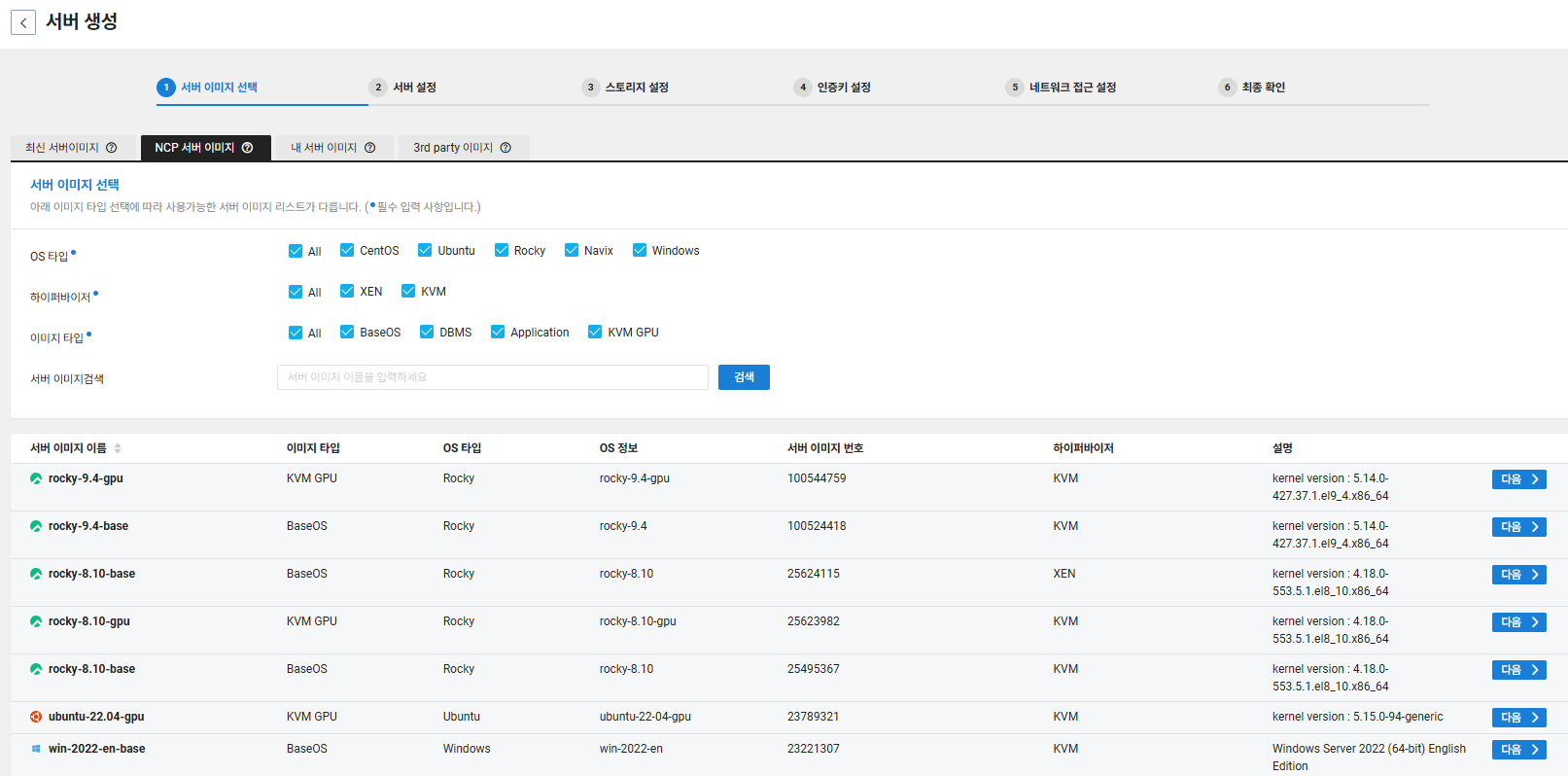
Task: Click 서버 이미지 번호 column header
Action: [825, 448]
